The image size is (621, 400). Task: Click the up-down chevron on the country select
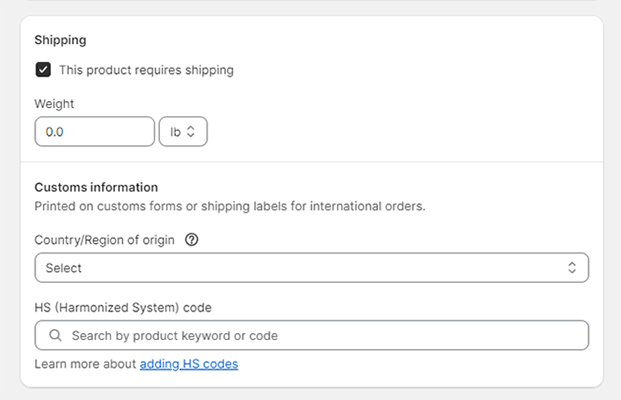point(572,268)
